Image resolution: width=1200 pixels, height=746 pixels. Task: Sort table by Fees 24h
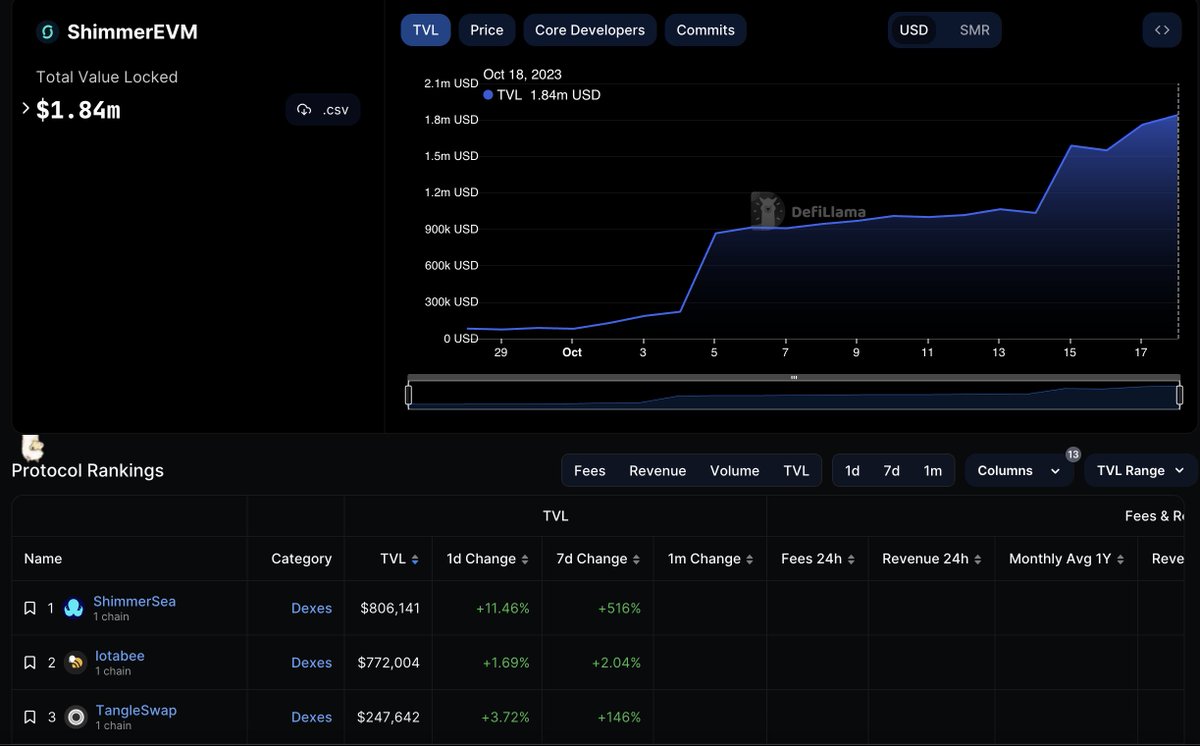tap(818, 559)
